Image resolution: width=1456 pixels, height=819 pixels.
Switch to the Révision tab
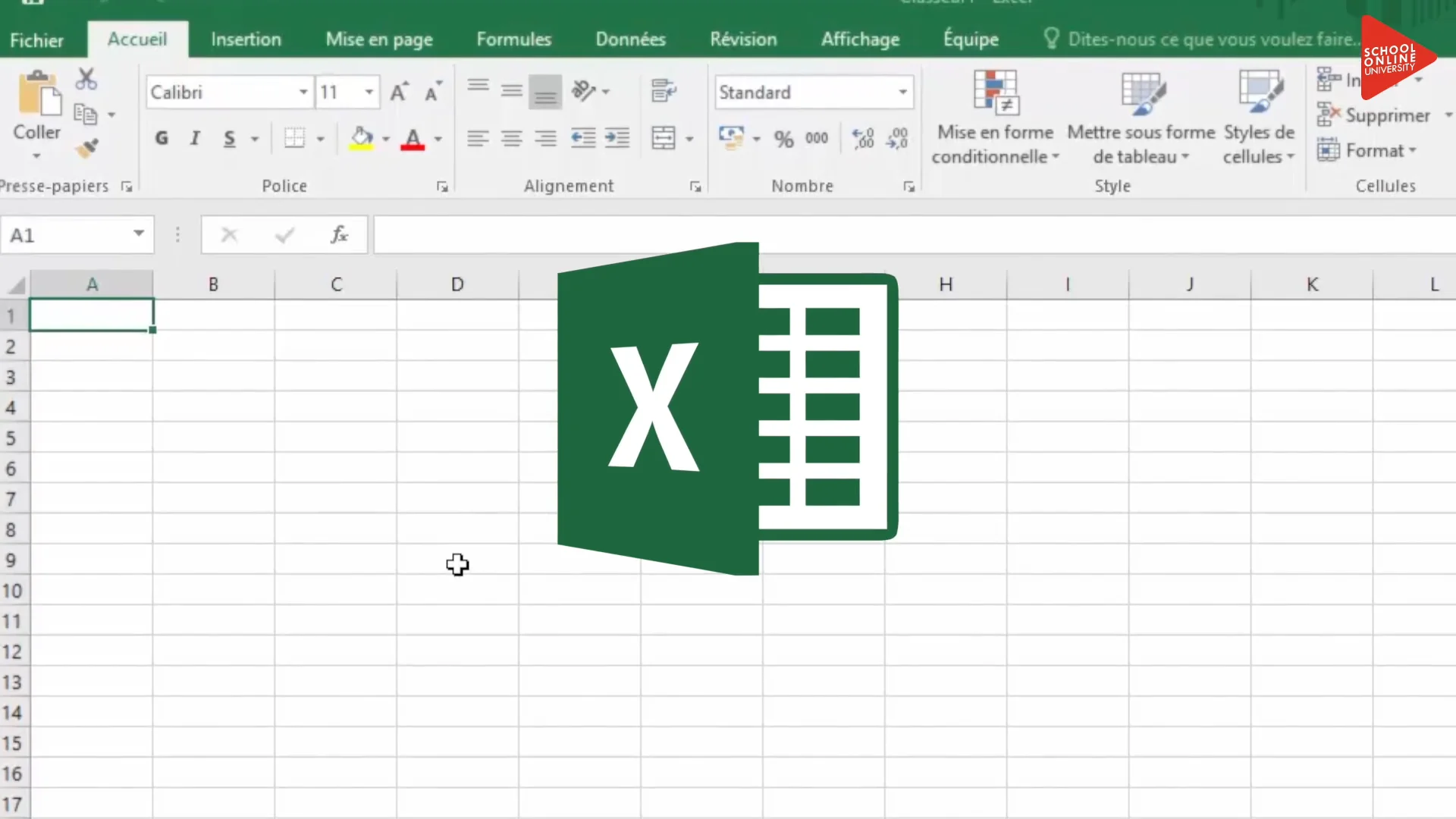(x=743, y=39)
